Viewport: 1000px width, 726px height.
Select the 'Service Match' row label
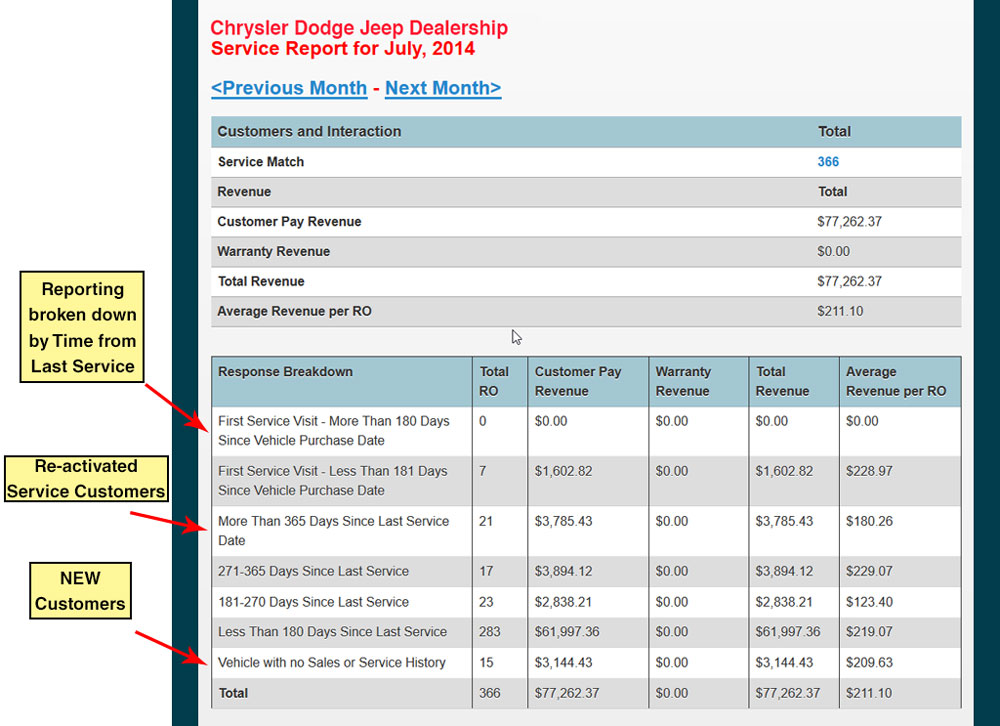(x=261, y=162)
